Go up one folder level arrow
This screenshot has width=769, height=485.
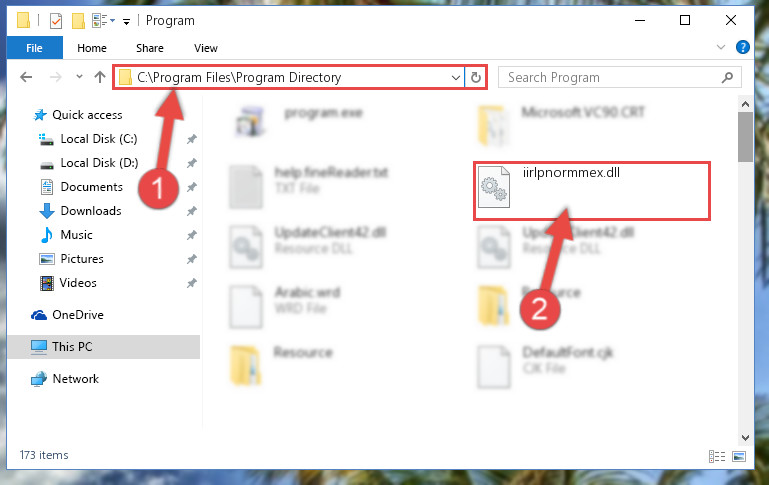pyautogui.click(x=100, y=77)
